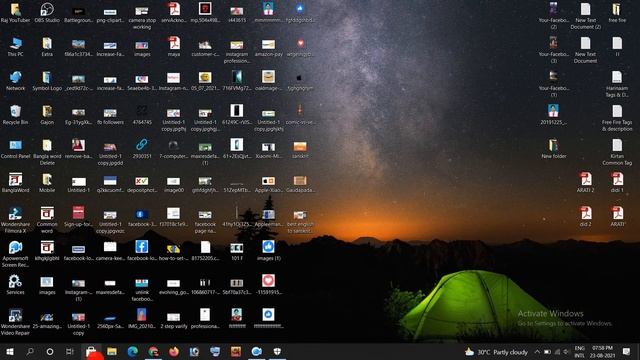Open the ENG INTL language switcher
640x360 pixels.
(580, 352)
